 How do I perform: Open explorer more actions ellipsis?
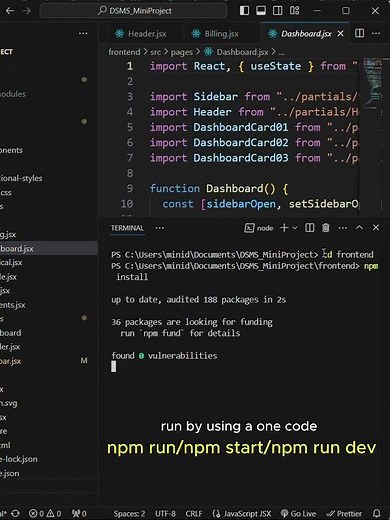click(x=83, y=33)
